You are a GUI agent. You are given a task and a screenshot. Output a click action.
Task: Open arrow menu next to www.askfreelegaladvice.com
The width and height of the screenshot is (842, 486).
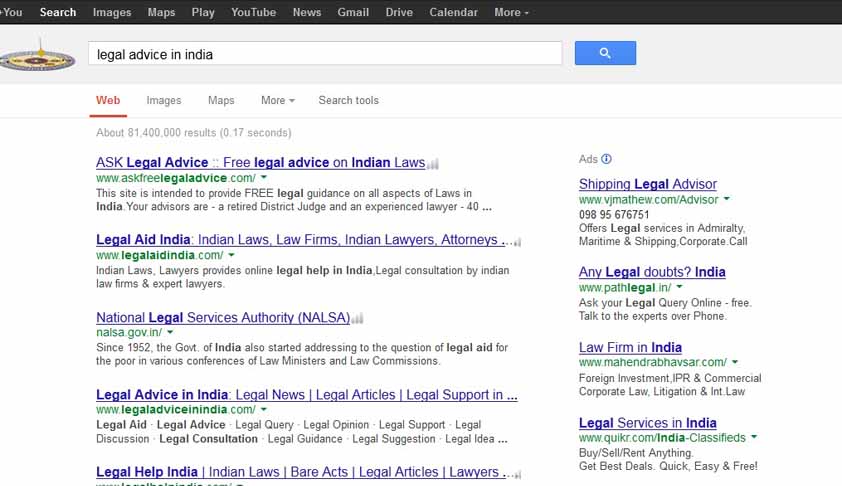coord(263,178)
